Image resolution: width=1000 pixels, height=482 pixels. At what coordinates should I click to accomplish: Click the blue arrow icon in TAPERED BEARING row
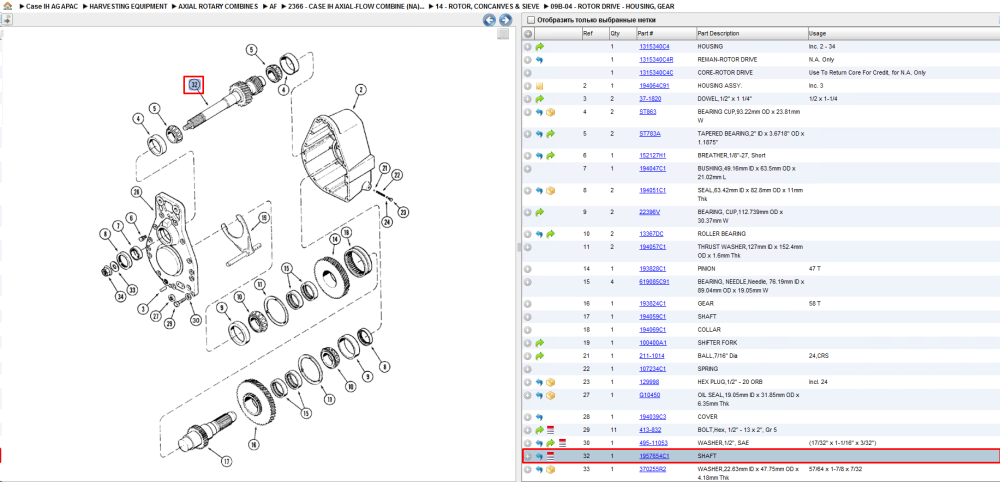pyautogui.click(x=540, y=134)
